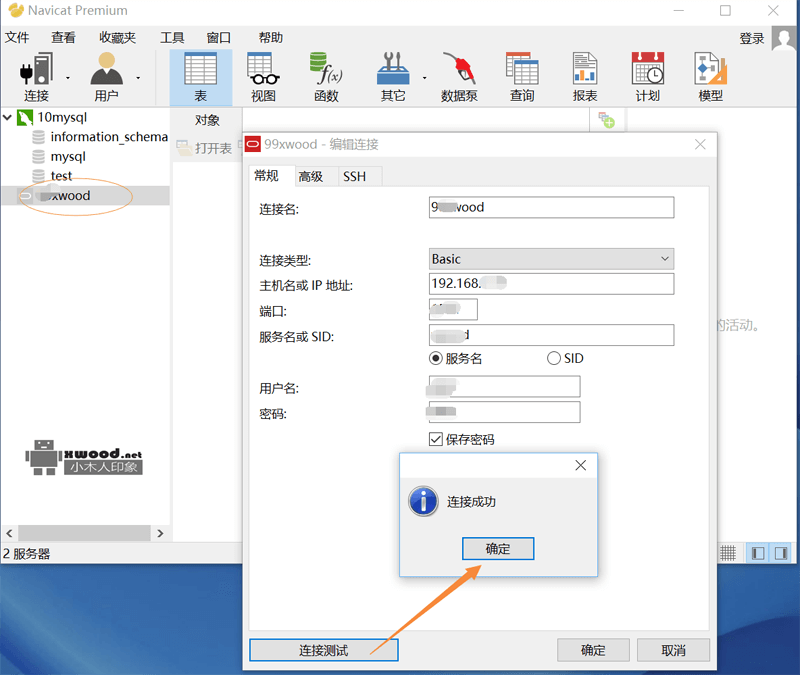Open the 其它 tools icon

click(x=393, y=77)
